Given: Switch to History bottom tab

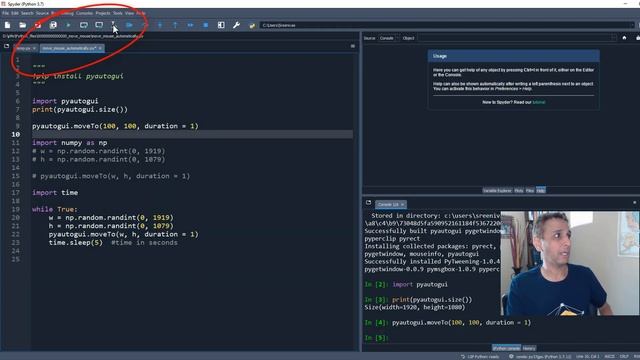Looking at the screenshot, I should (x=529, y=348).
